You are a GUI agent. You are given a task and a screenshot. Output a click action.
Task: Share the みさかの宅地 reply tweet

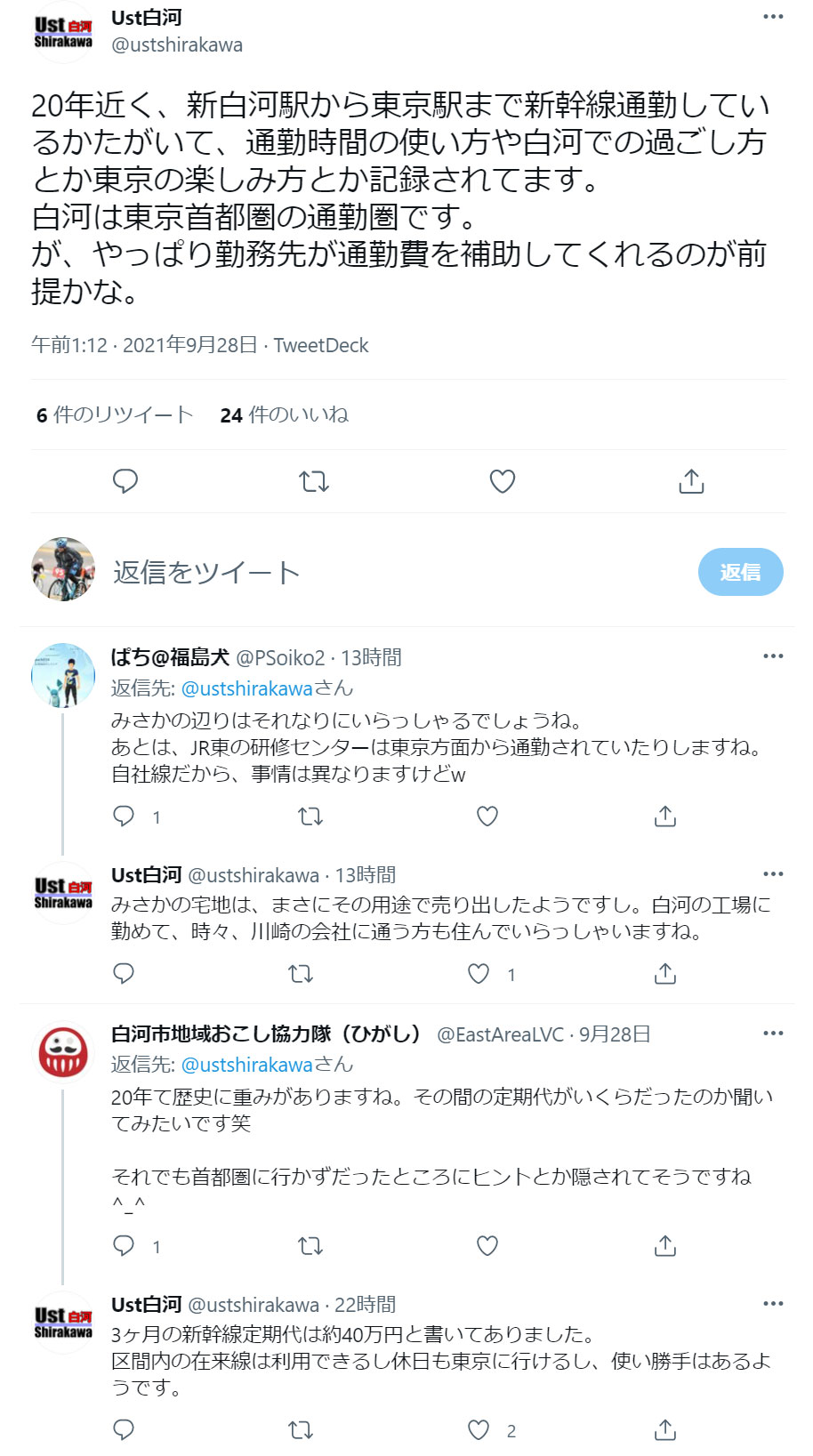coord(665,974)
